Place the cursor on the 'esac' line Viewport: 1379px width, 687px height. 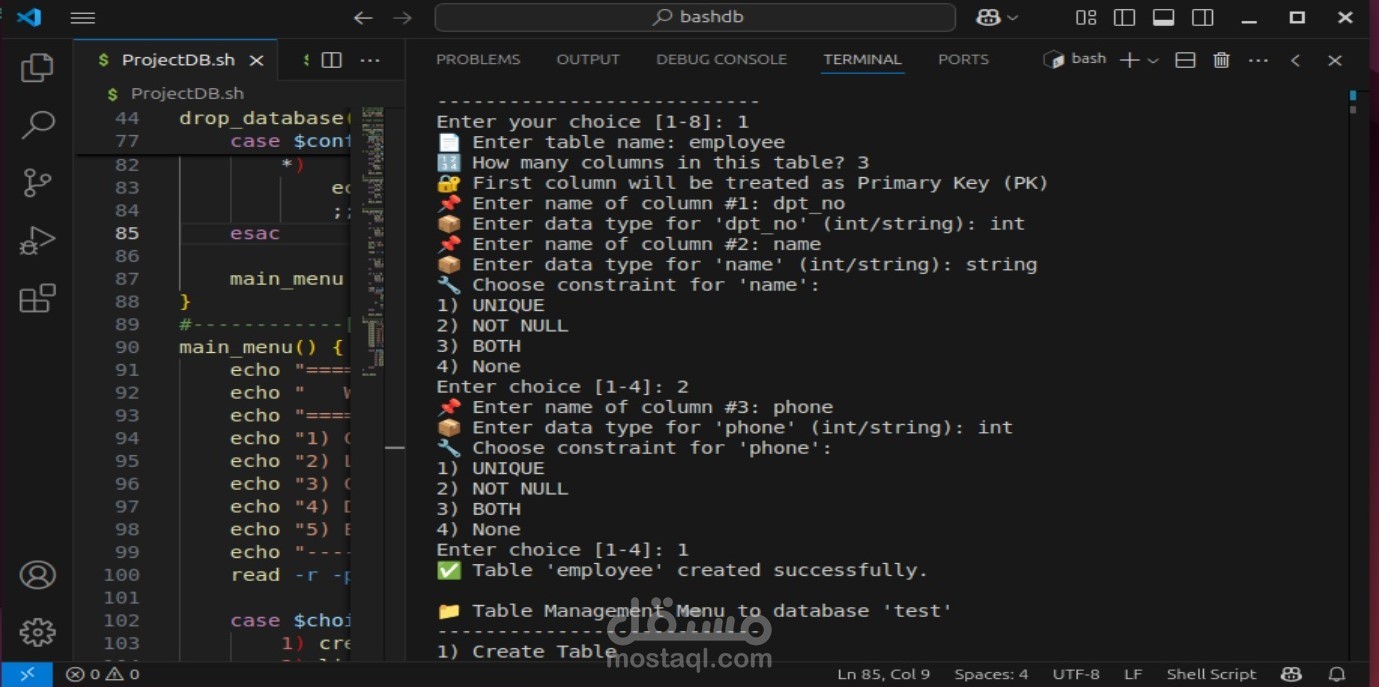(x=255, y=233)
